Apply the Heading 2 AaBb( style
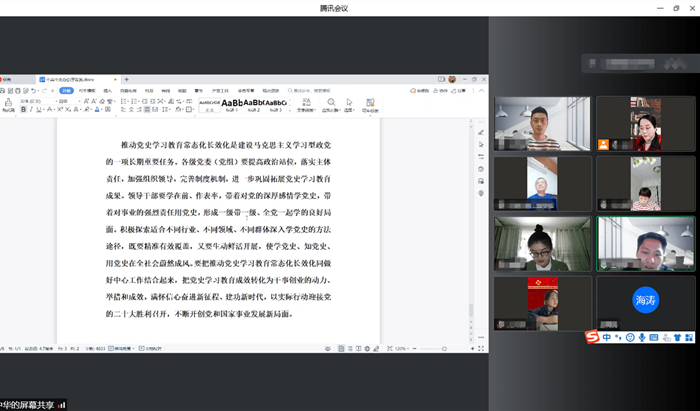The image size is (700, 411). [254, 105]
